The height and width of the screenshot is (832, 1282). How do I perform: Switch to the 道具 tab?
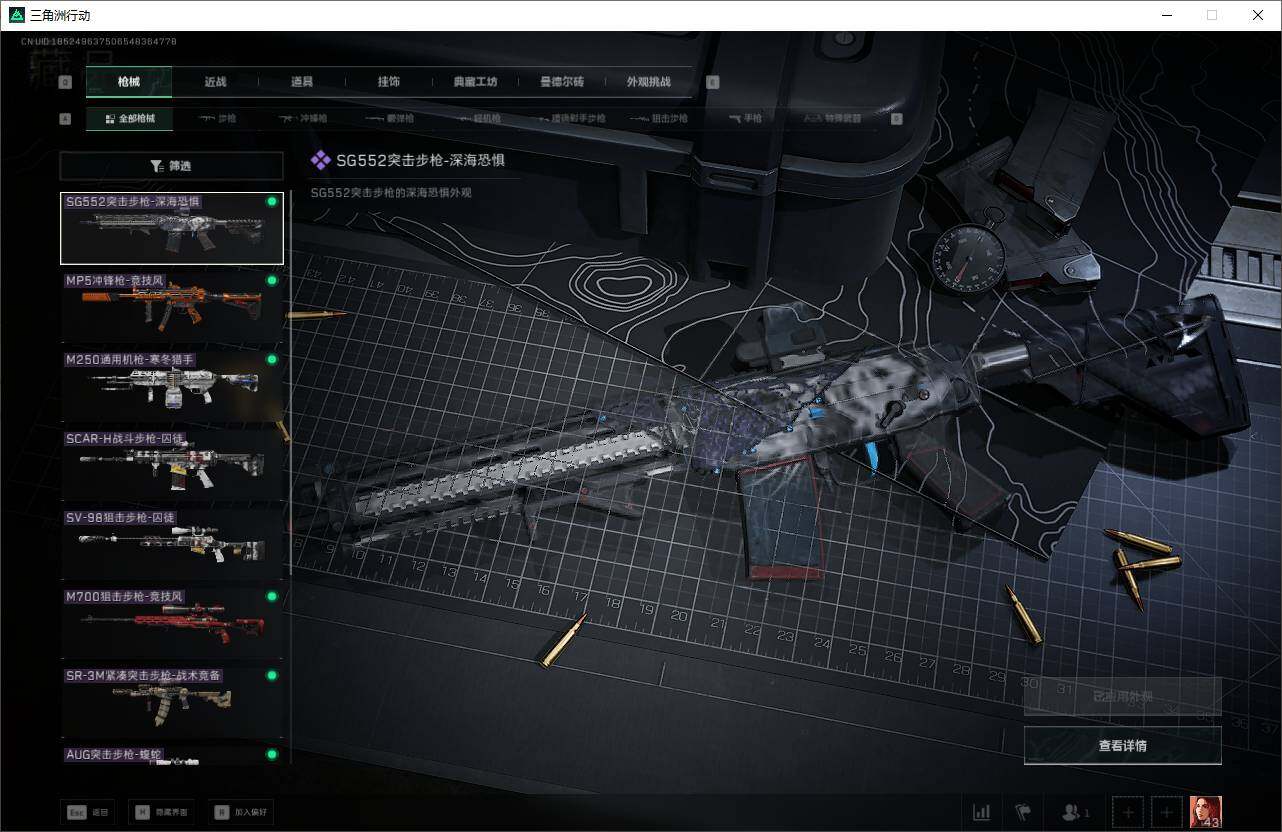click(x=302, y=82)
